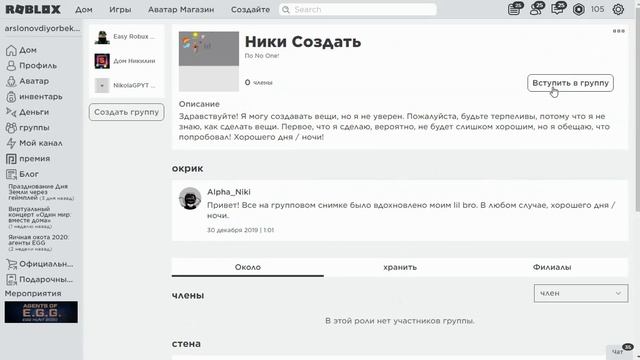Click the Дом Николин group avatar
The image size is (640, 360).
coord(102,61)
